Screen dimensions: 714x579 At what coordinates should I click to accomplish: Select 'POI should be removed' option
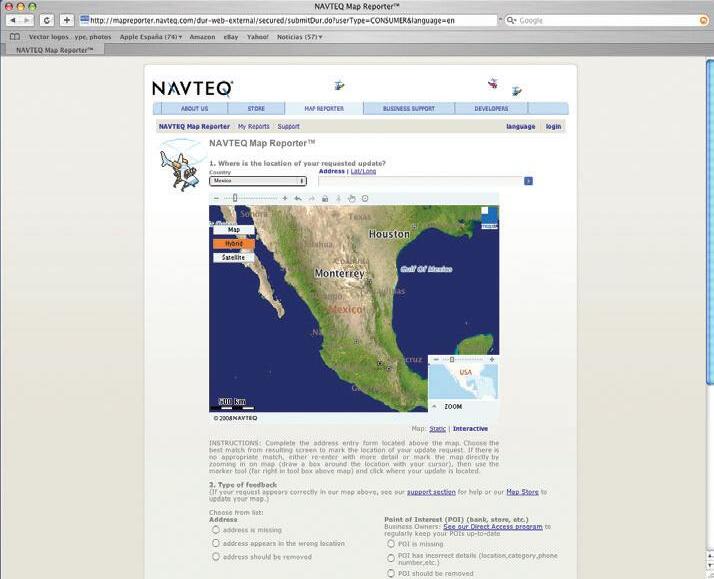pos(391,574)
